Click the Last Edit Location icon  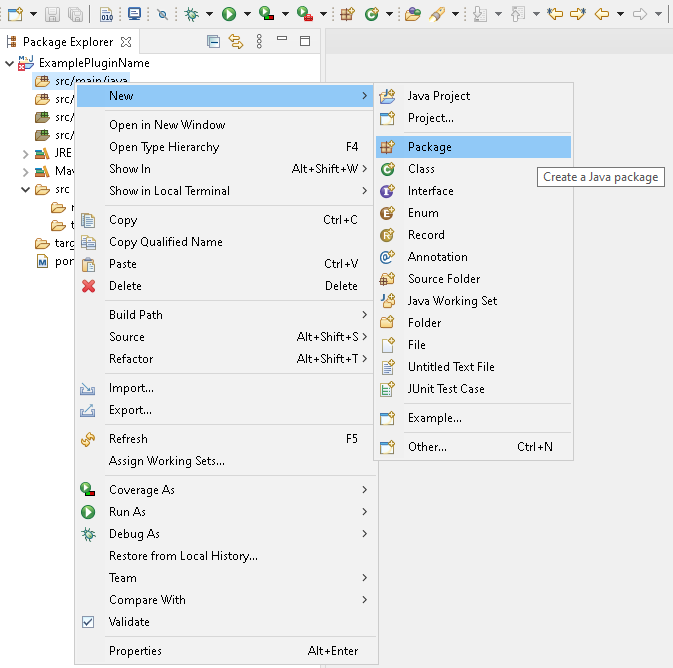(555, 14)
